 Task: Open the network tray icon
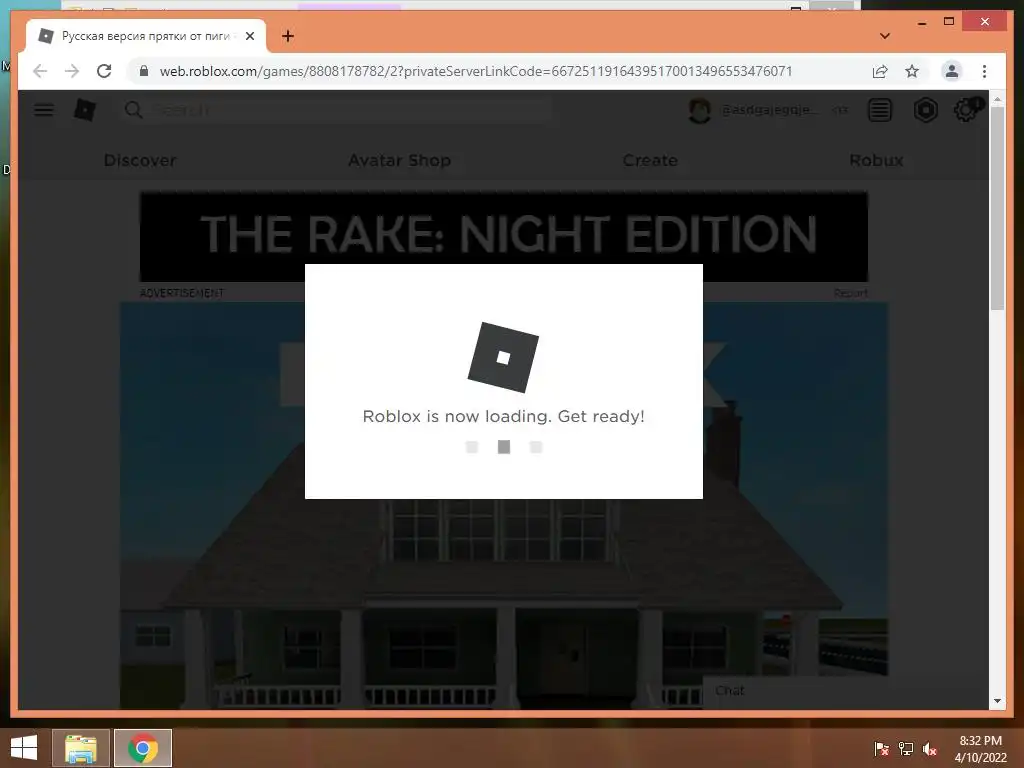[x=906, y=749]
